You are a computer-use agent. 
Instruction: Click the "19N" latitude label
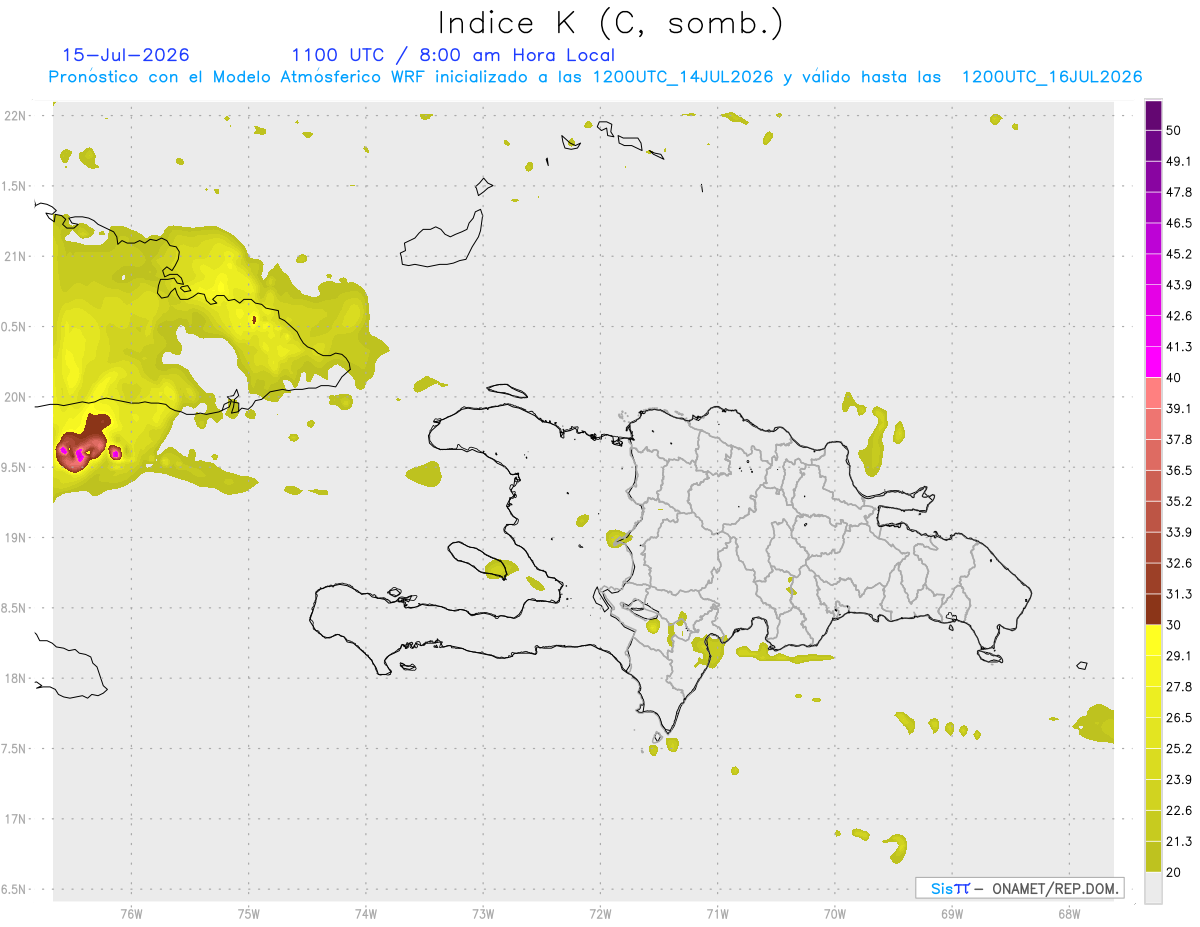point(15,538)
